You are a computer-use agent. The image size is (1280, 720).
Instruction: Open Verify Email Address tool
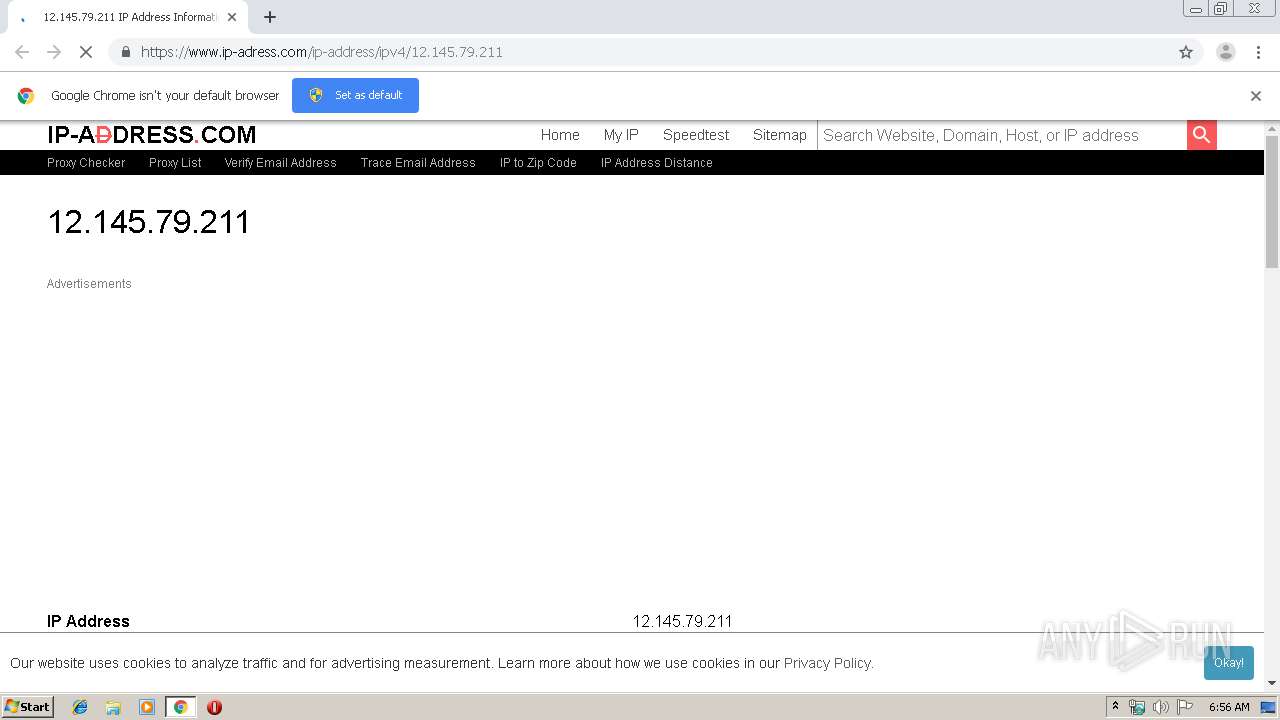[280, 163]
